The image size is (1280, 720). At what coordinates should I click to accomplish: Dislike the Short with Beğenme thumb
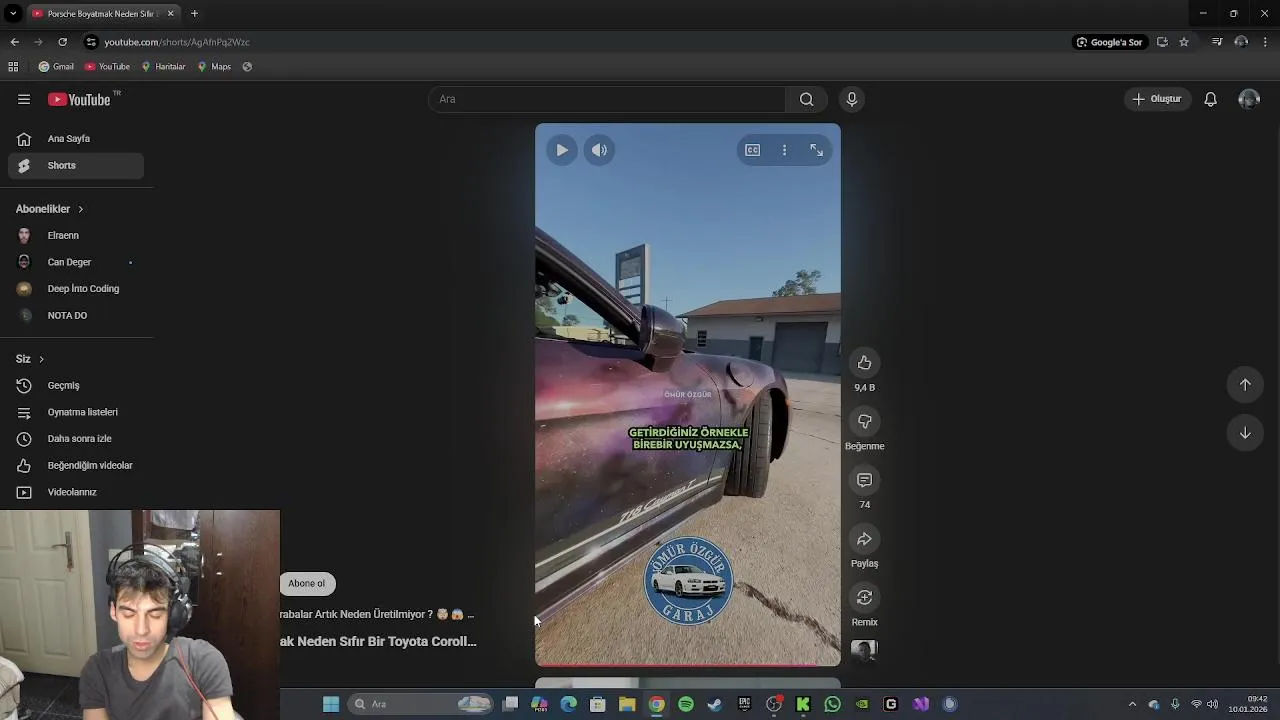coord(865,421)
